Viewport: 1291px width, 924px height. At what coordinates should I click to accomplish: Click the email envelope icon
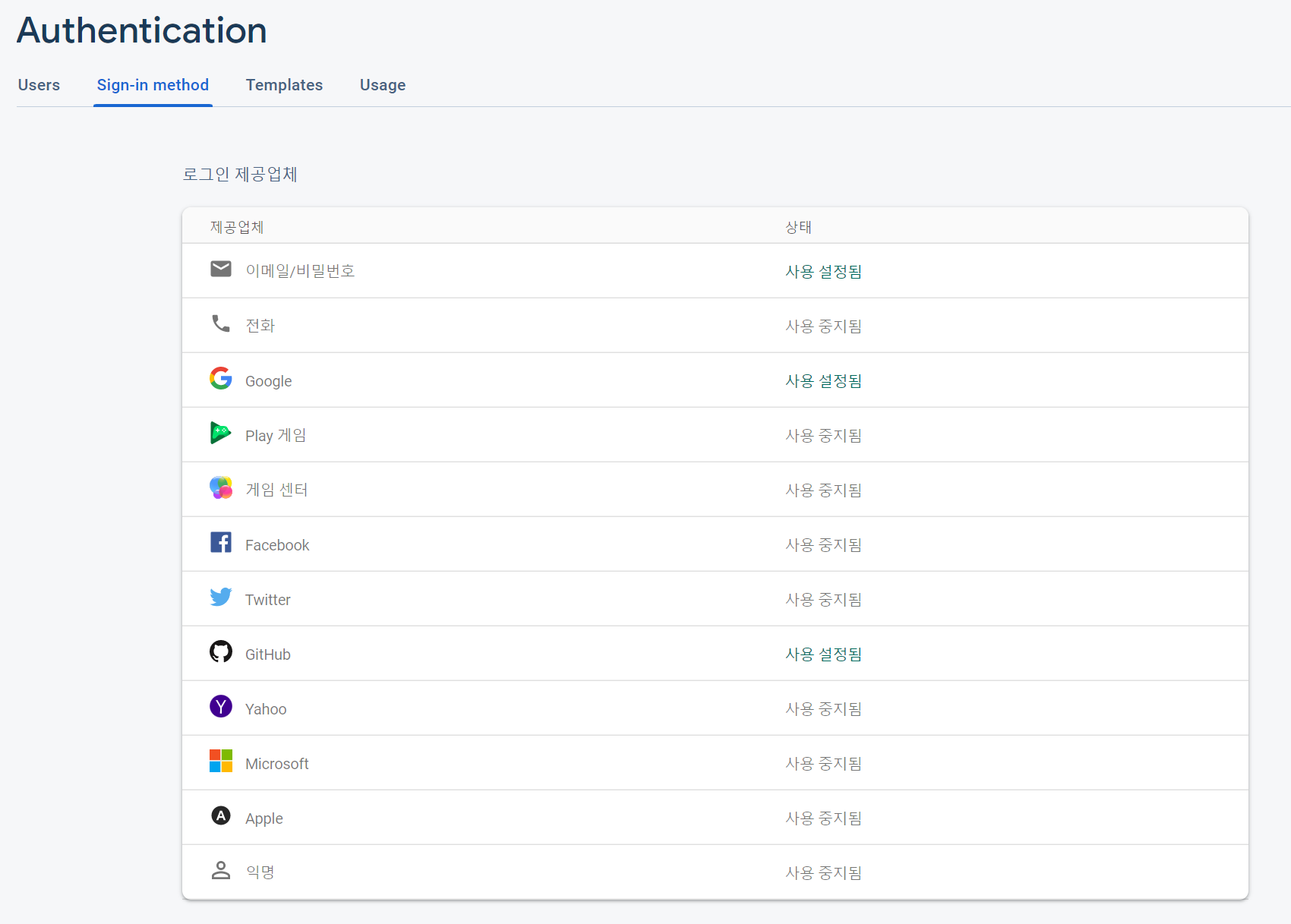click(221, 269)
